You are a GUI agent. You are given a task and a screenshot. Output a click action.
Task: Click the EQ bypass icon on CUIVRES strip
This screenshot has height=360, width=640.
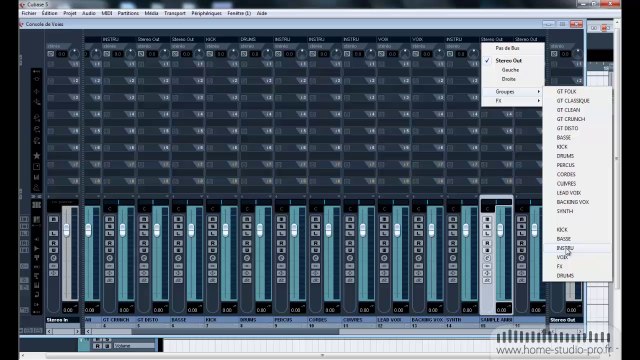(349, 273)
